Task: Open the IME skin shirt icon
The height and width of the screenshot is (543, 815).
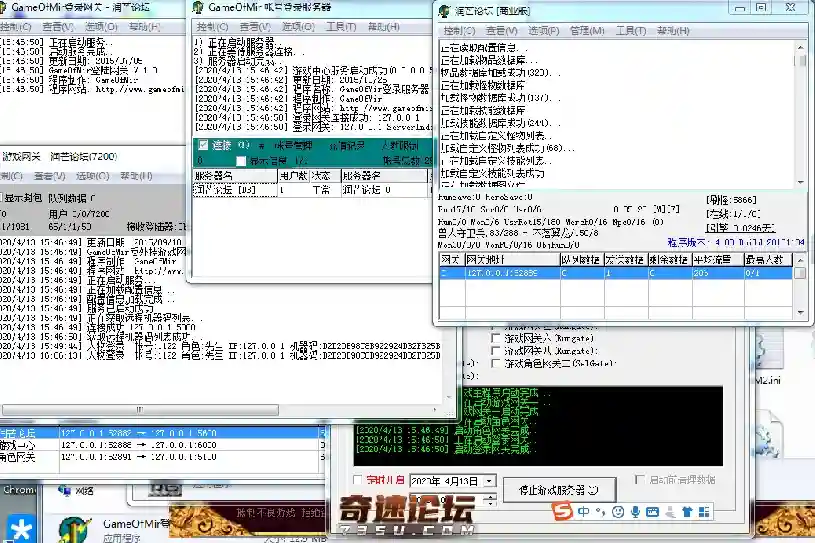Action: tap(687, 512)
